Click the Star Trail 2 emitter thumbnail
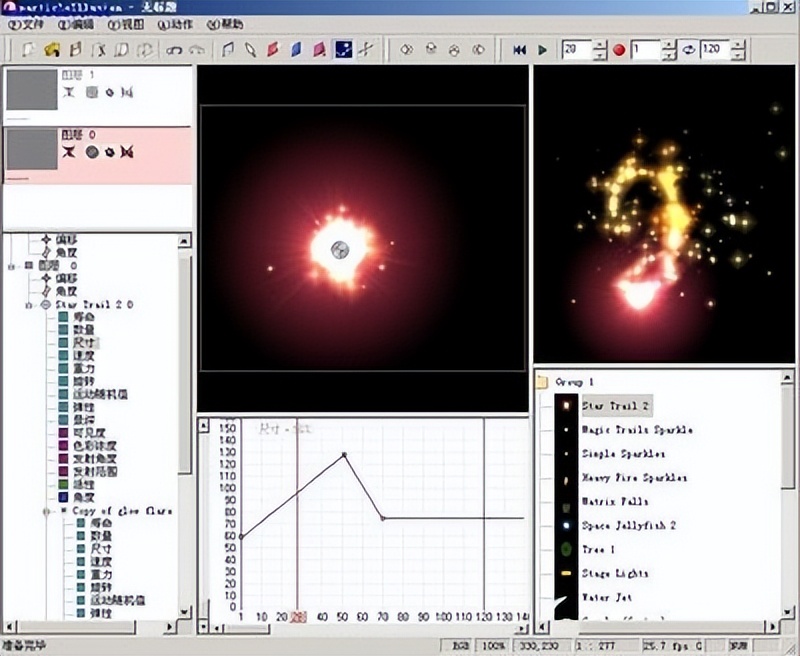 (x=567, y=406)
